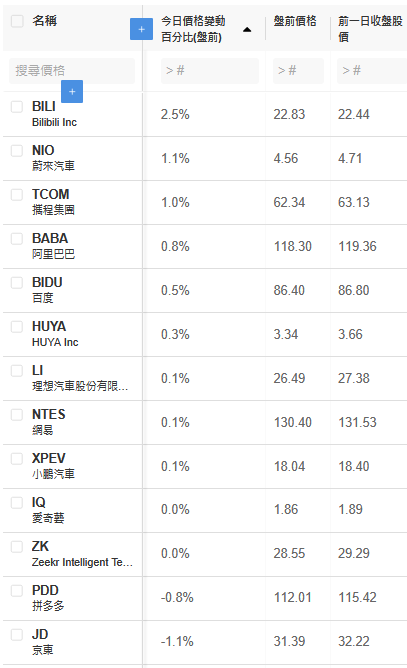Click the 名稱 column header
The image size is (407, 668).
coord(44,20)
